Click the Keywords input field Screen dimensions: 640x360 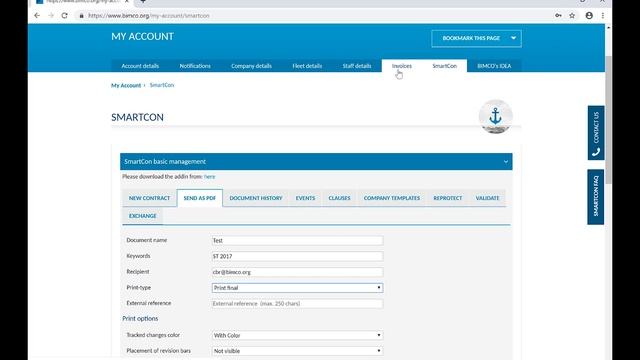point(297,256)
